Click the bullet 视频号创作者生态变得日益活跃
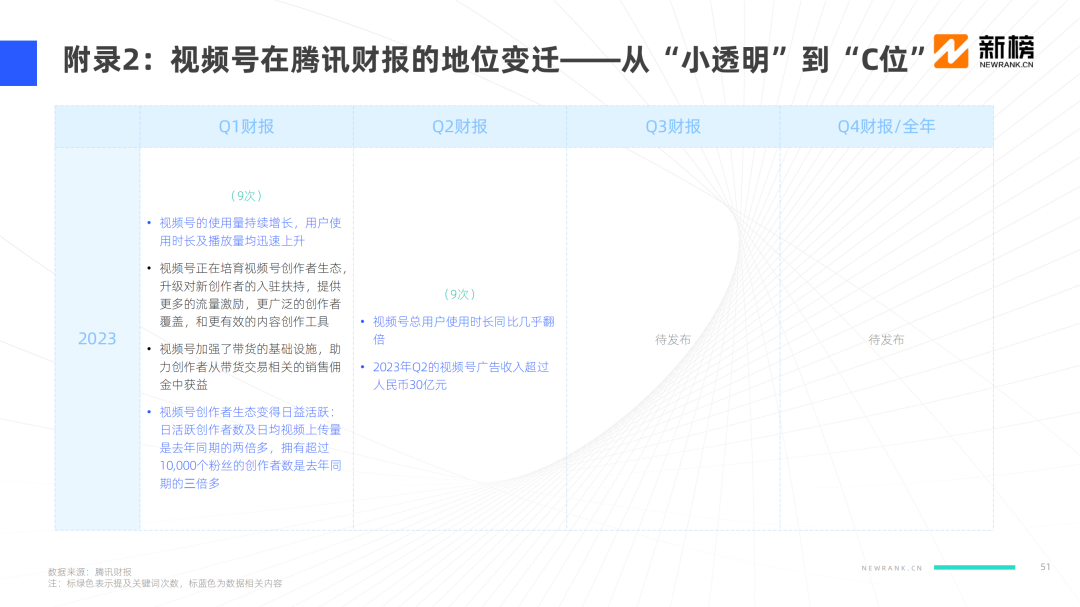This screenshot has width=1080, height=607. 245,448
